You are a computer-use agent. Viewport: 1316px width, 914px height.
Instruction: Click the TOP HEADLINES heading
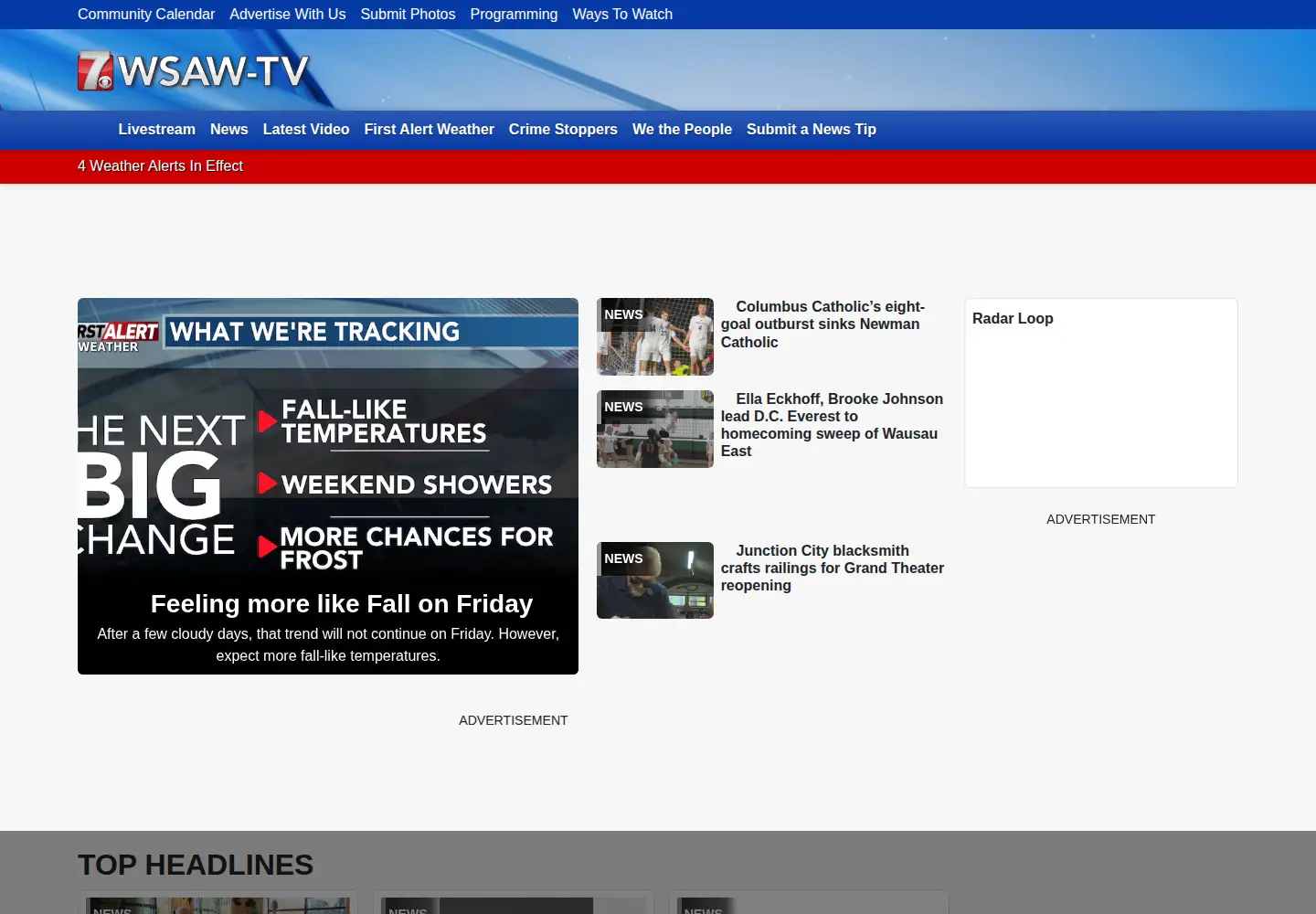tap(196, 866)
